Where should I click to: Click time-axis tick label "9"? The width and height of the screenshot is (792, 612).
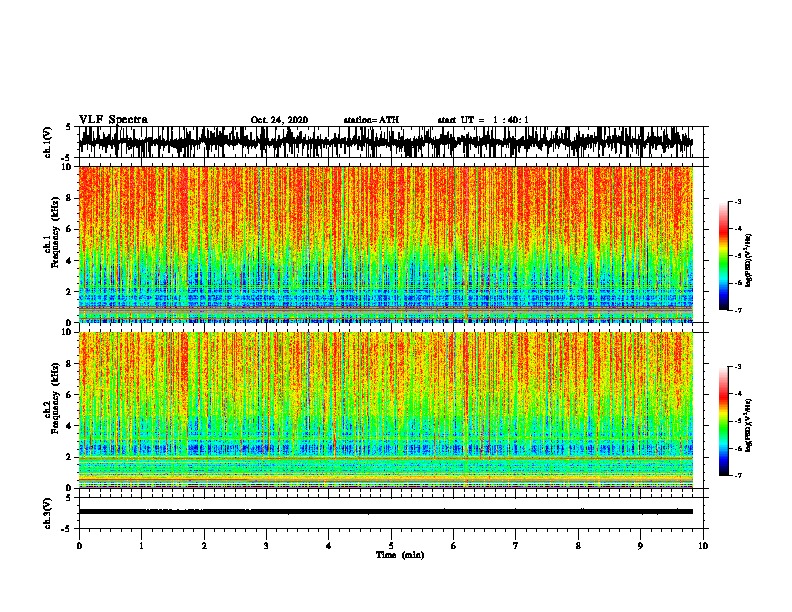(640, 545)
